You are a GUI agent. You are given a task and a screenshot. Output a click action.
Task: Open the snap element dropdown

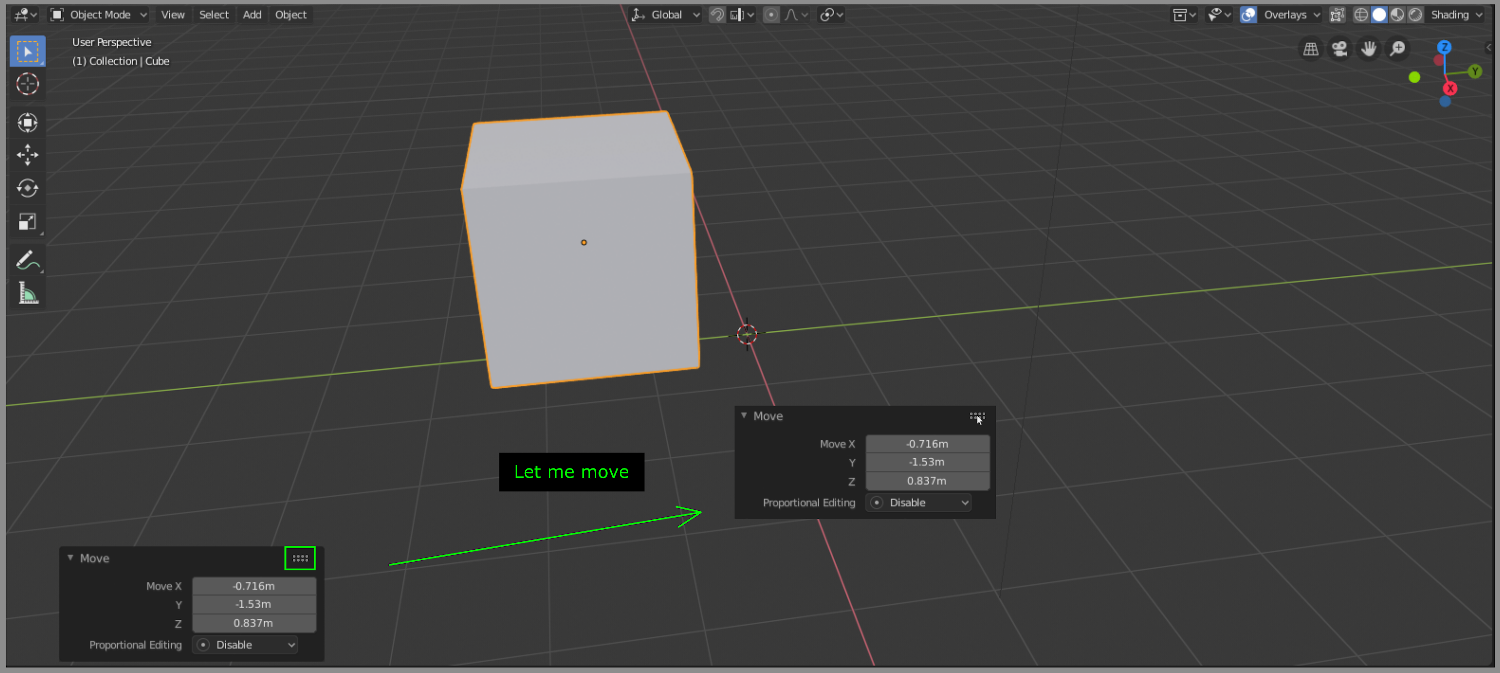[742, 15]
